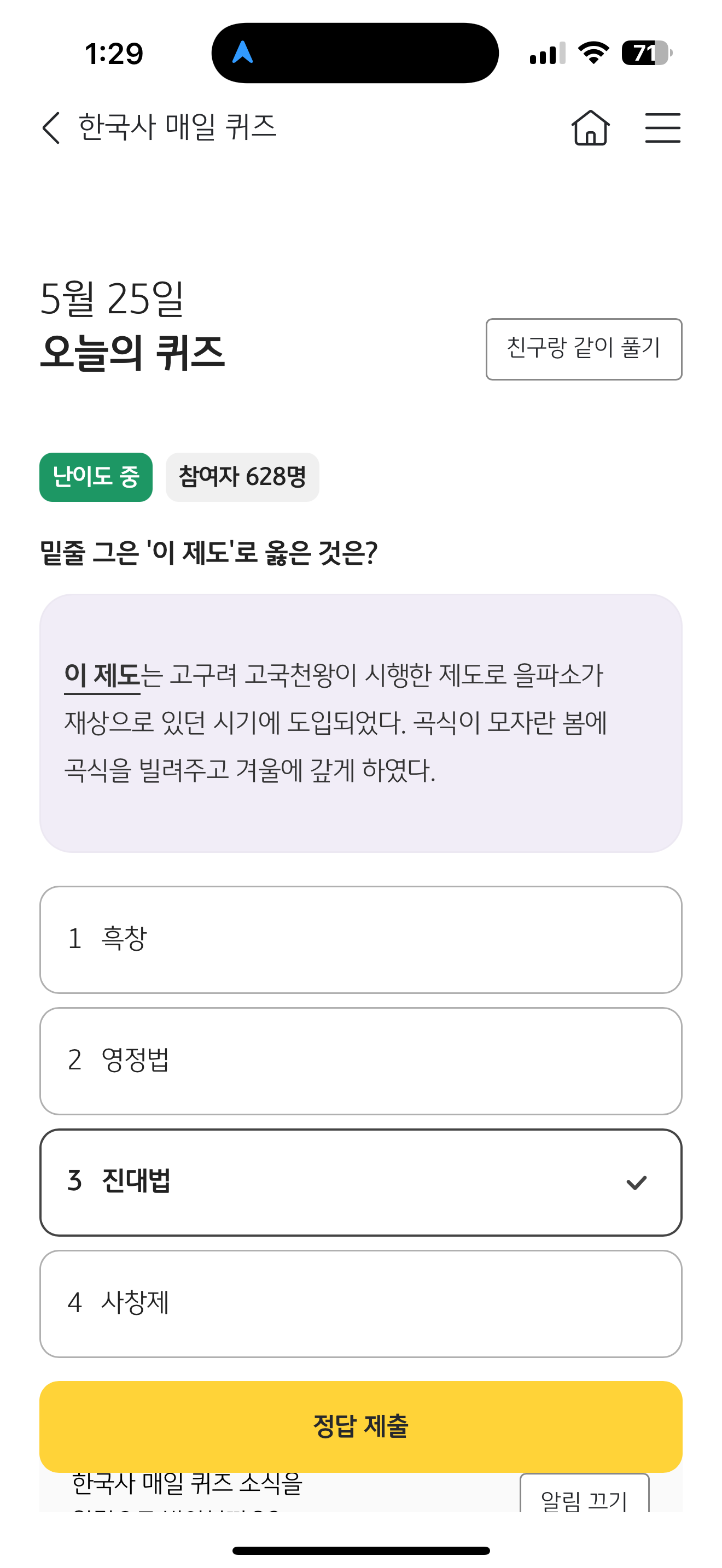The image size is (722, 1568).
Task: Tap the location arrow in Dynamic Island
Action: coord(242,52)
